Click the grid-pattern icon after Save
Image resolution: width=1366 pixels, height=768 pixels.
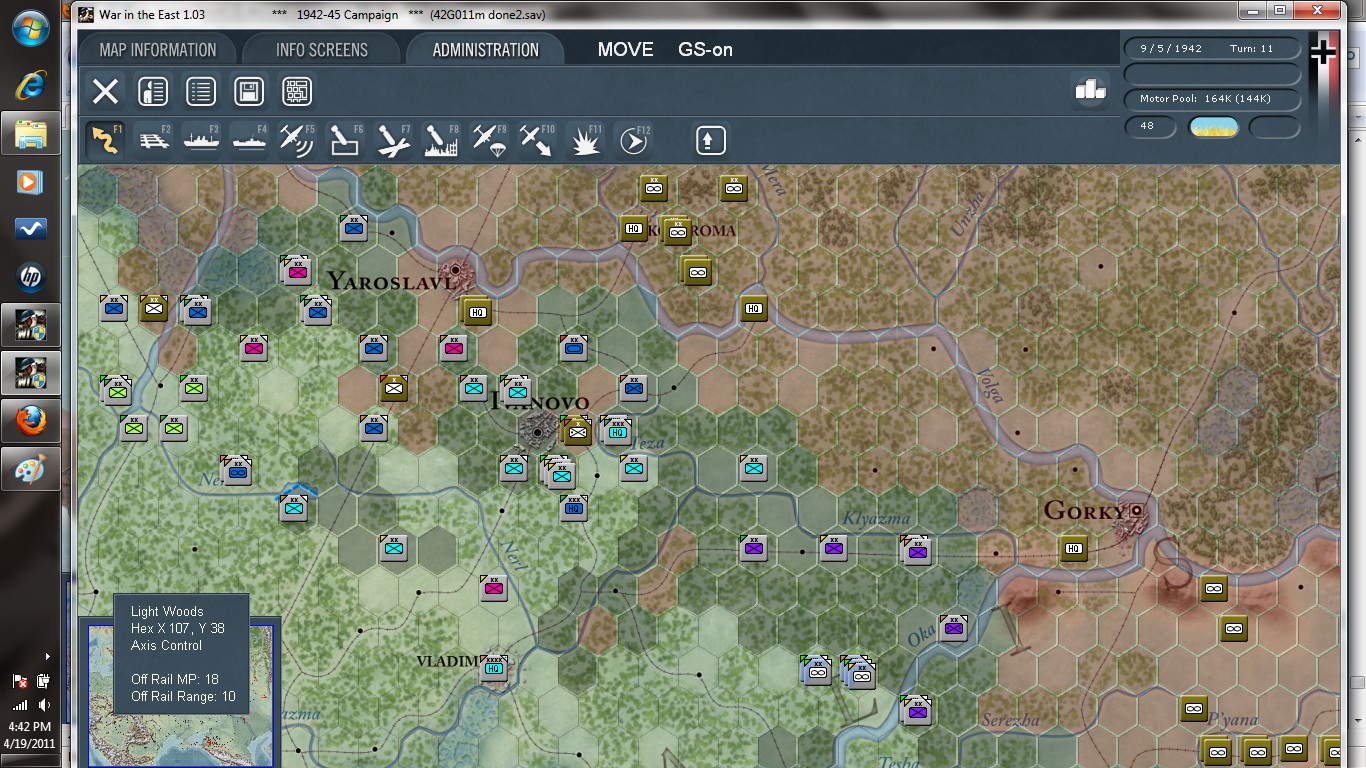pos(297,92)
